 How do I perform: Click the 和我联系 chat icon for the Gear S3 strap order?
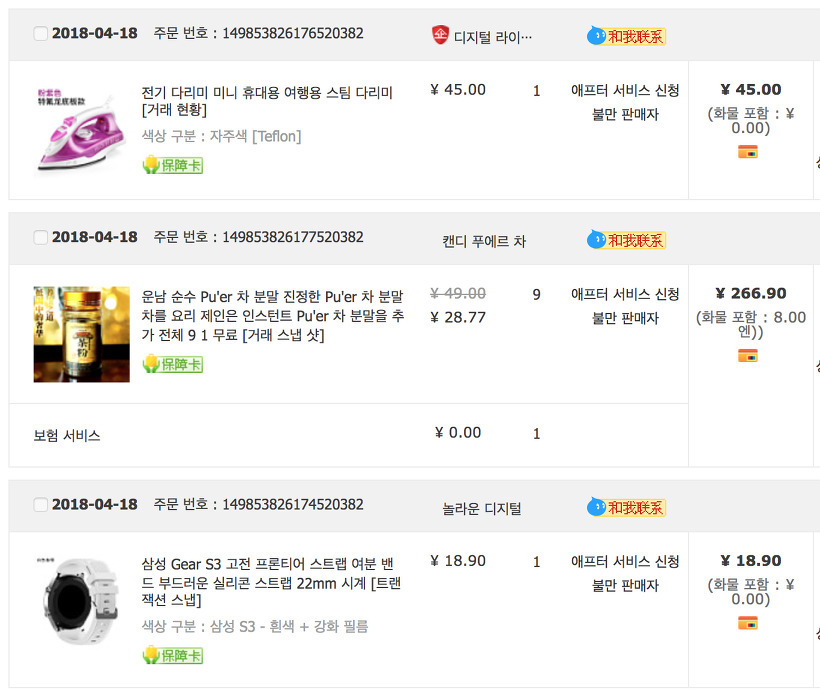tap(626, 507)
